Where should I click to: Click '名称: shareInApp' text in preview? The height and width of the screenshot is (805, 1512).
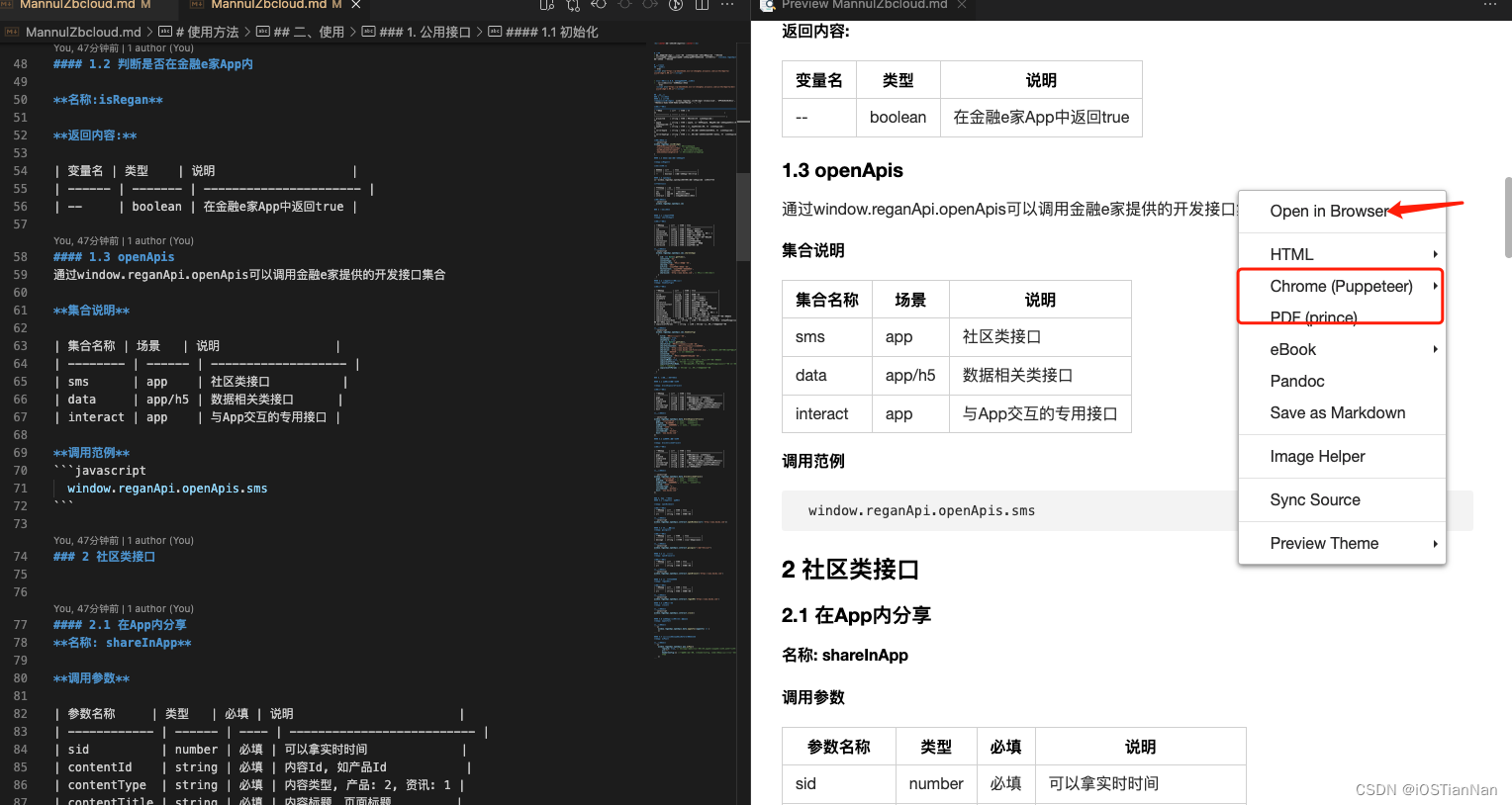pyautogui.click(x=845, y=655)
